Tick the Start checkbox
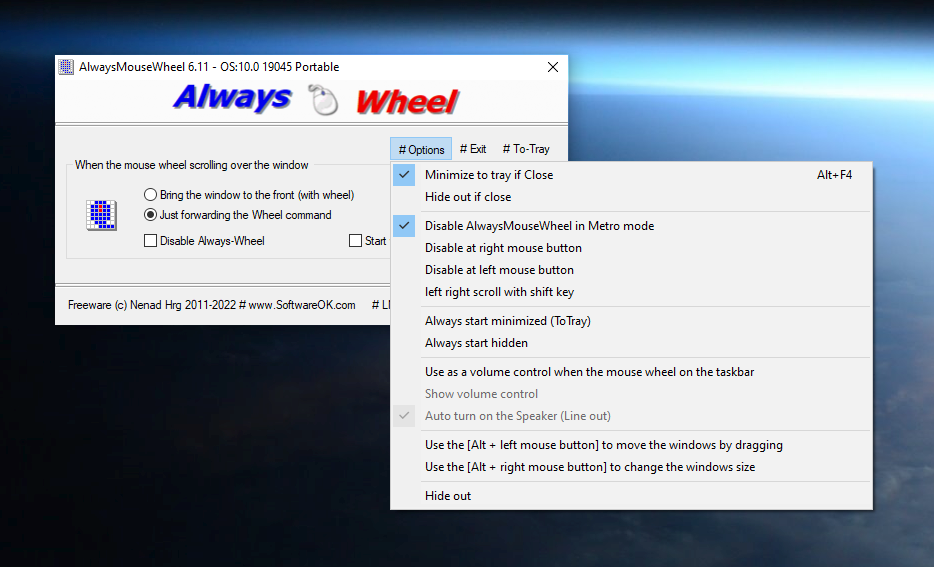This screenshot has width=934, height=567. [x=355, y=241]
